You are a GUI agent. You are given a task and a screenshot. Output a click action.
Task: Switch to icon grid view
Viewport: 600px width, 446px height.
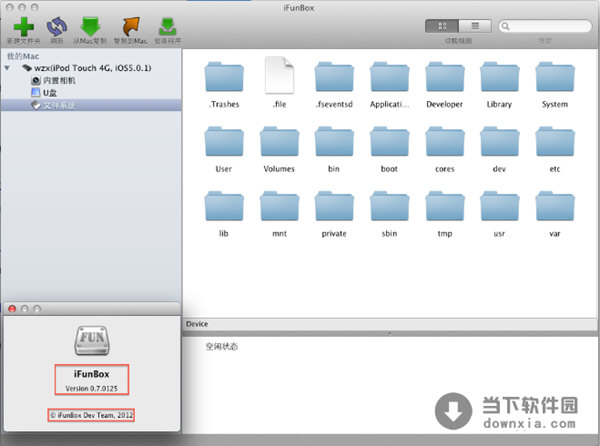point(442,26)
